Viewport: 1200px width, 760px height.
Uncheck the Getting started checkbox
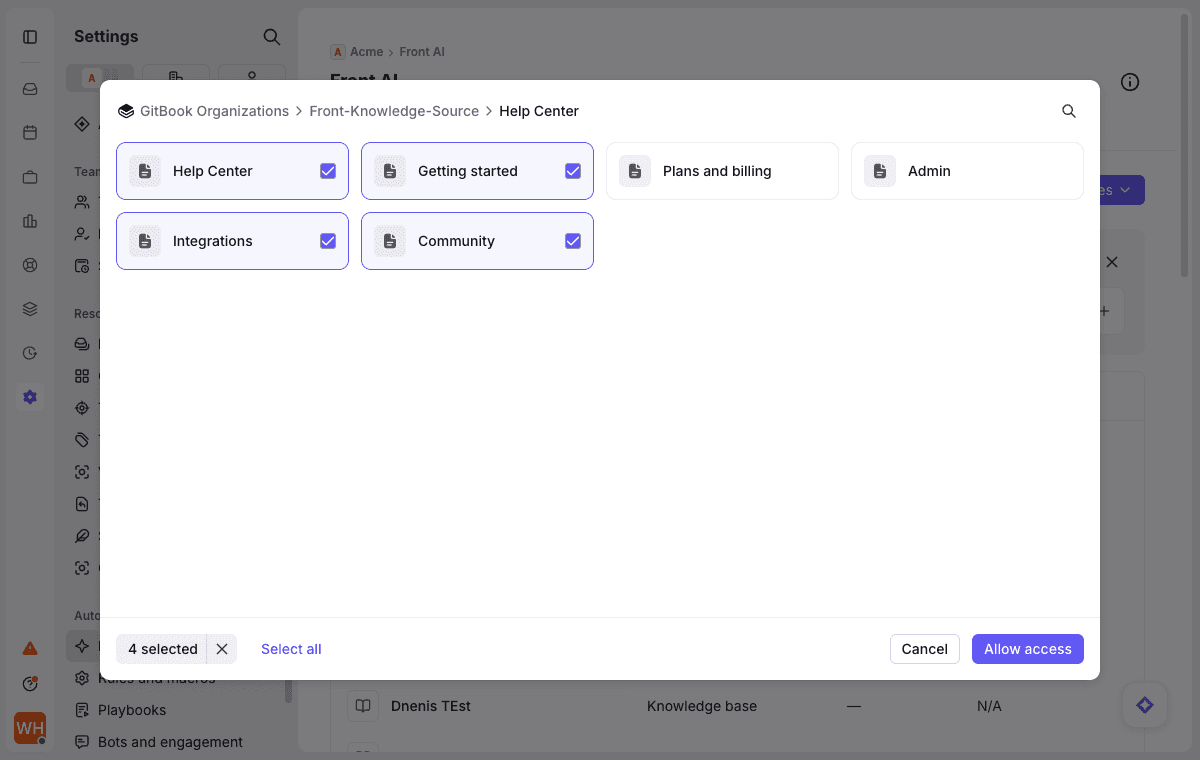pyautogui.click(x=573, y=171)
